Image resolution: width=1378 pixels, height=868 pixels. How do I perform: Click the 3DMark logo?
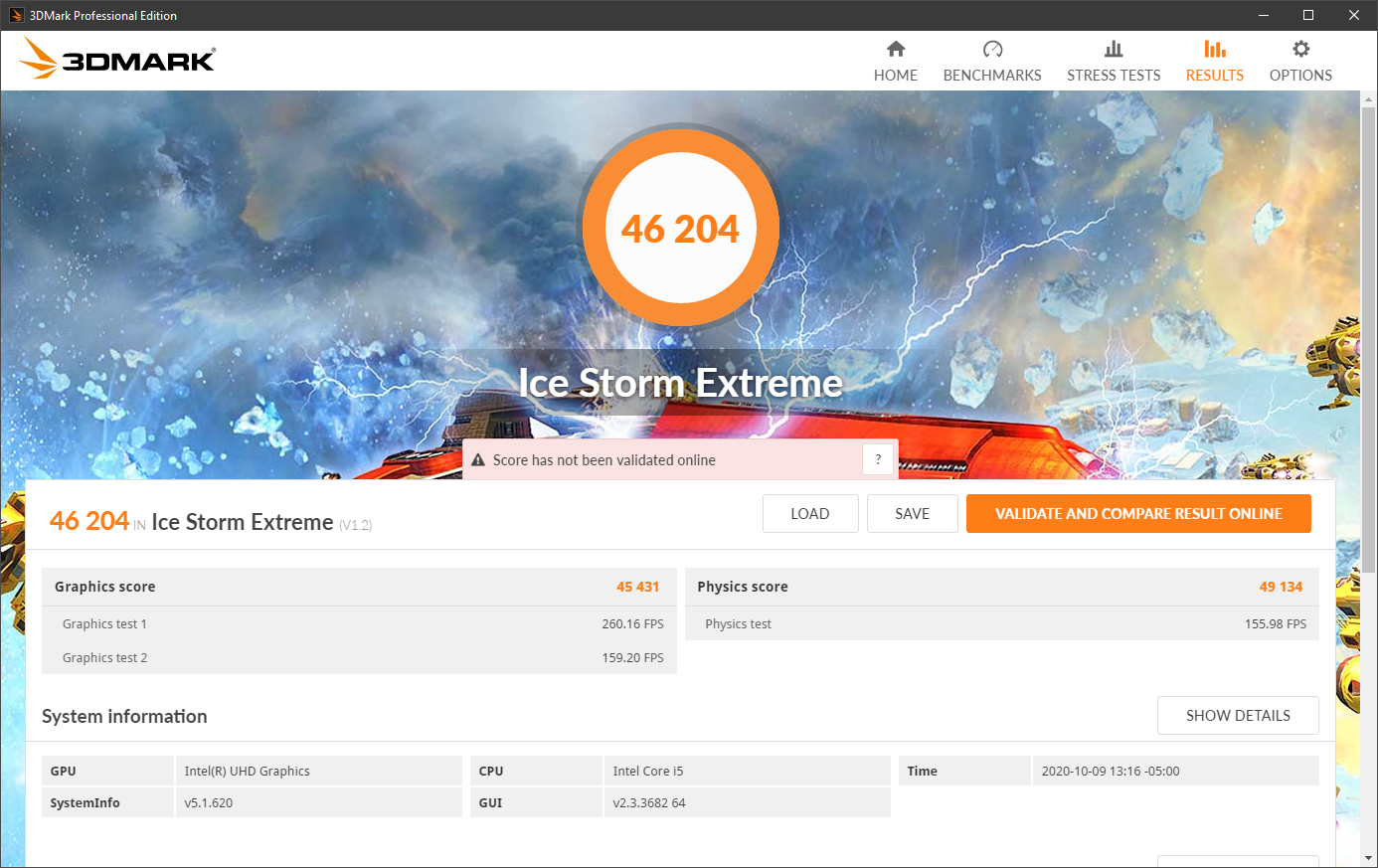point(117,59)
